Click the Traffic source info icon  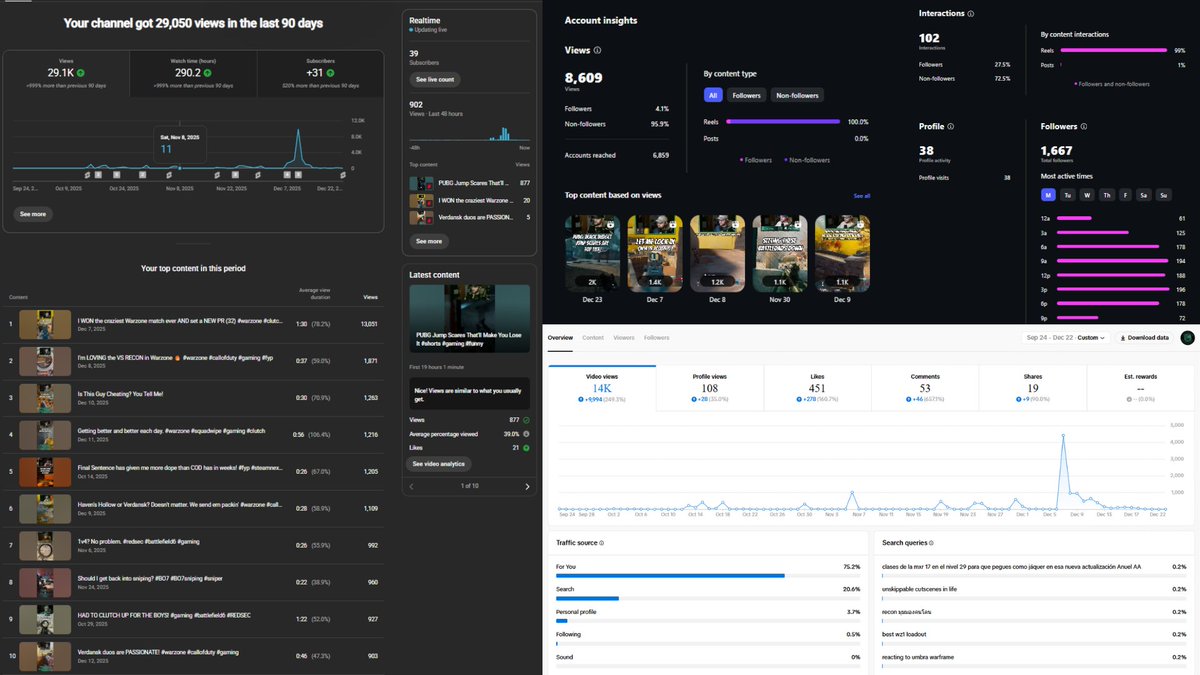(601, 543)
